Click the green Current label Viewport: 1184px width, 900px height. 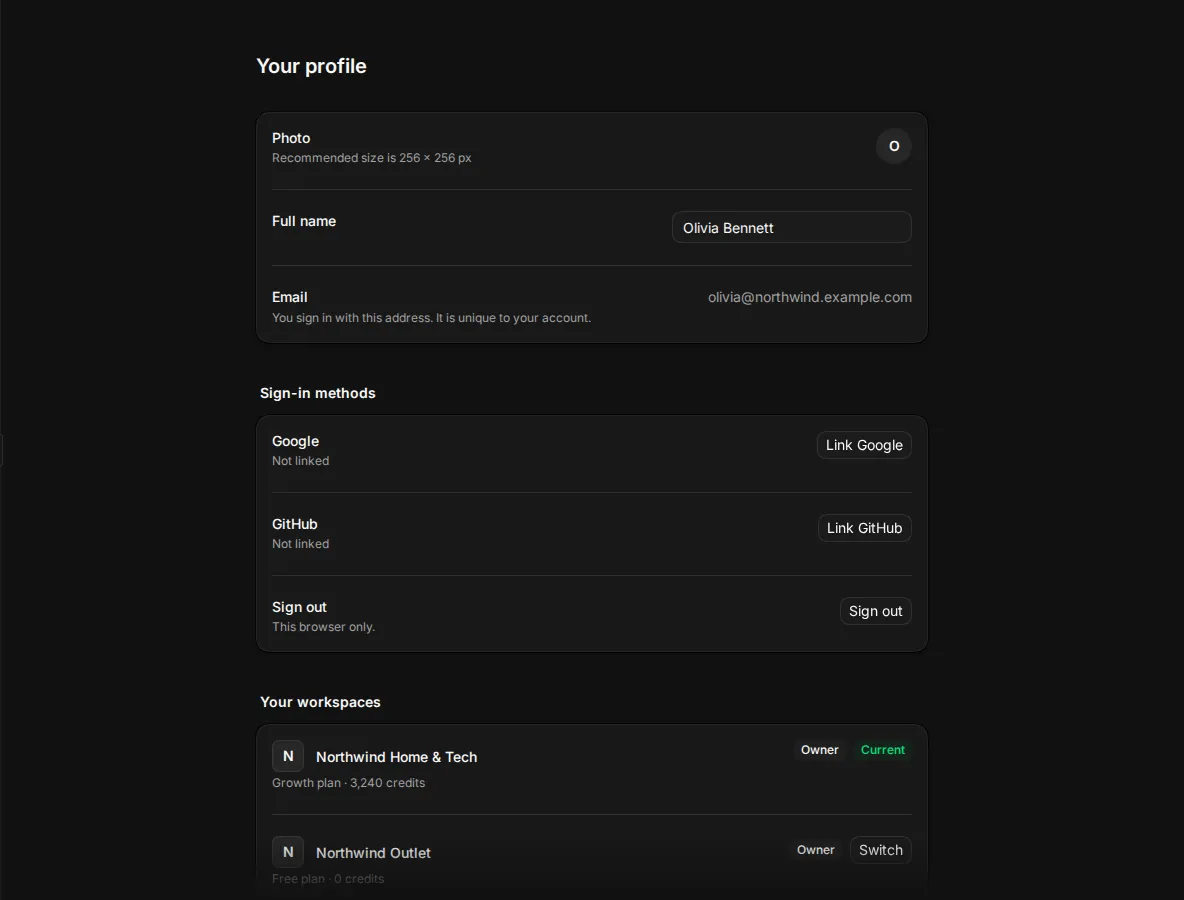point(882,750)
